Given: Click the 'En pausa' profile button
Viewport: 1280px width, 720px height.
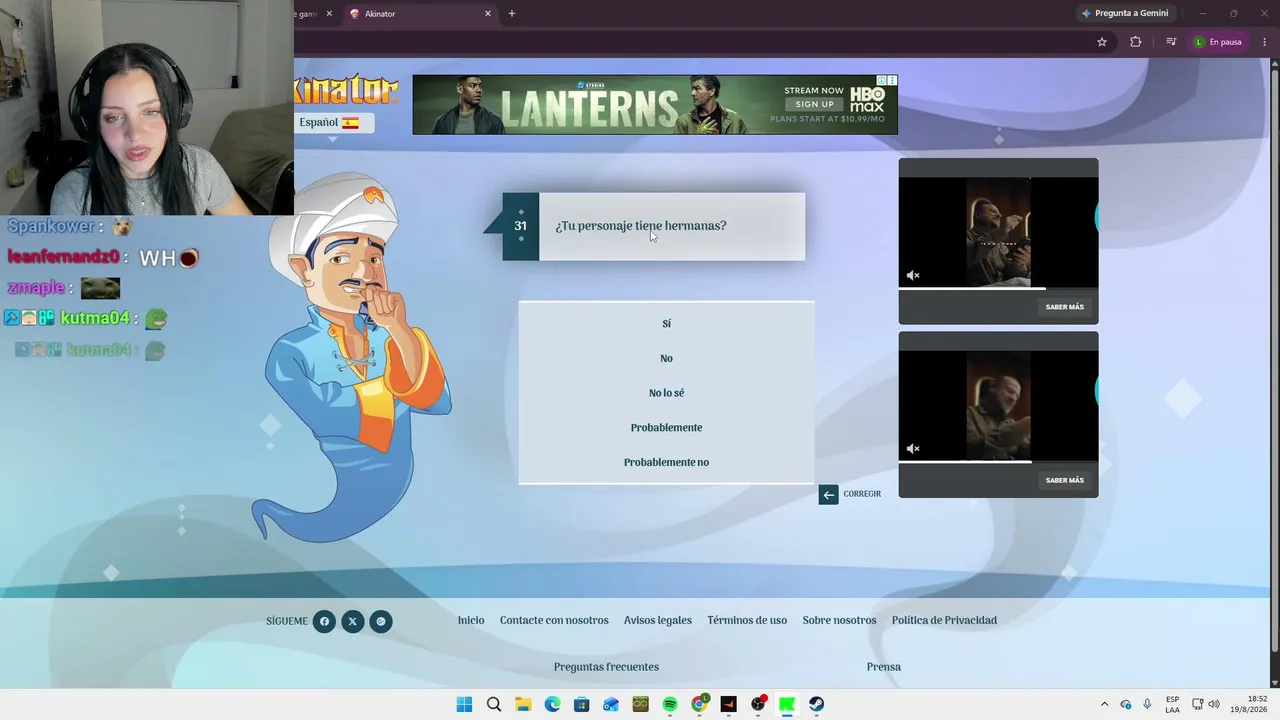Looking at the screenshot, I should coord(1218,42).
